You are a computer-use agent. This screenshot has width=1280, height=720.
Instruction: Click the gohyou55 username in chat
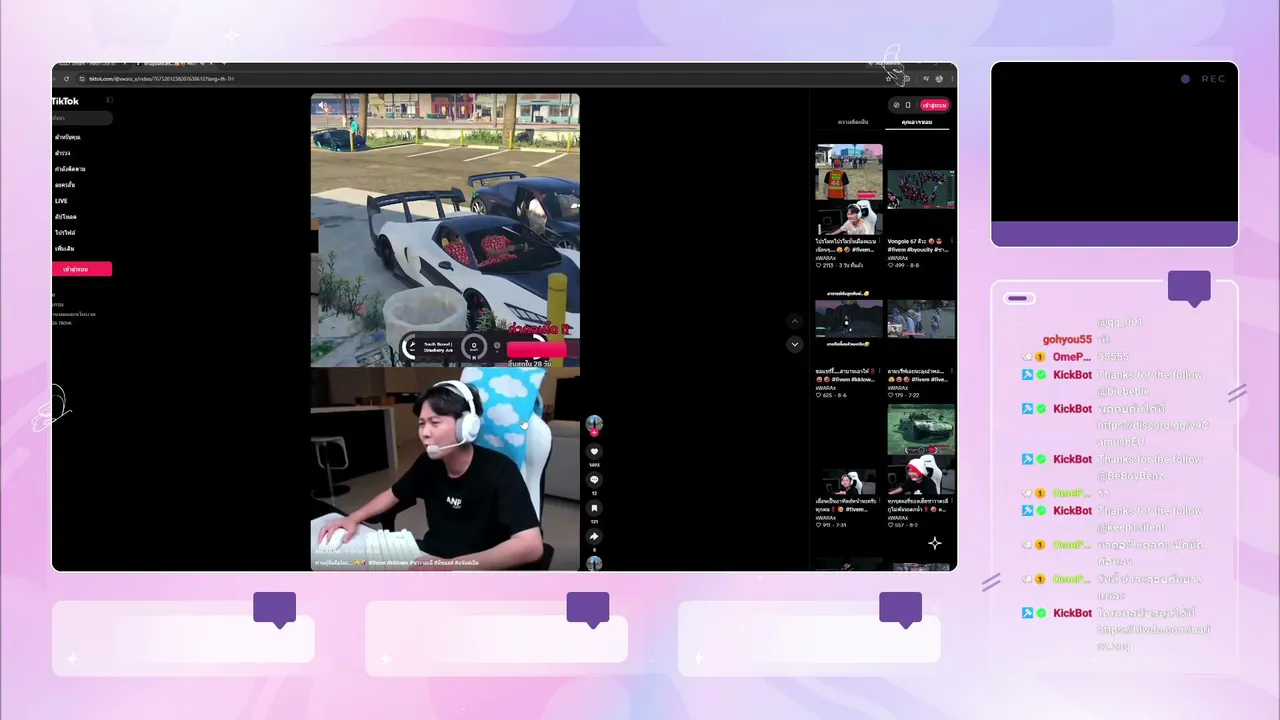(x=1067, y=340)
